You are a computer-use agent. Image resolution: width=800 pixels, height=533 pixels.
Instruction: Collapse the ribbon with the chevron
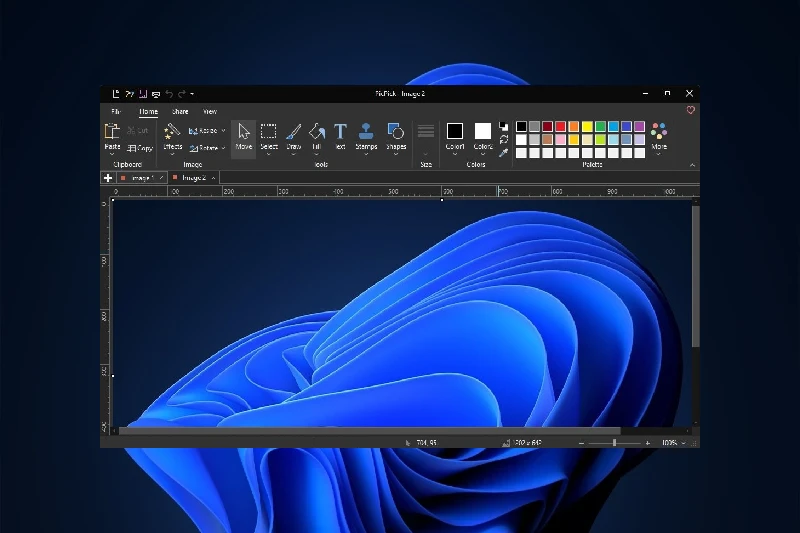(x=692, y=165)
